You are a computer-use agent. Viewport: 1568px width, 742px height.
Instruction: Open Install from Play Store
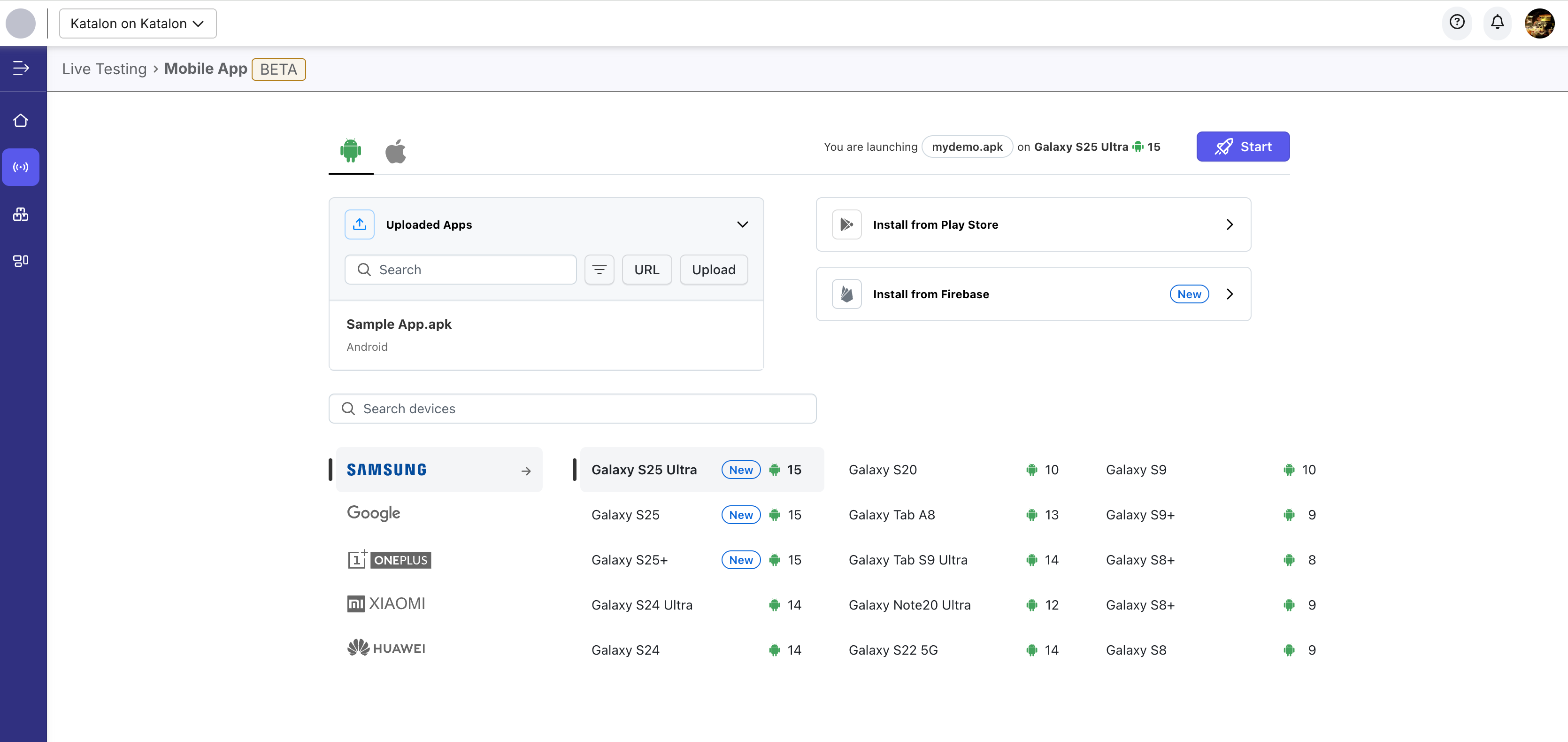tap(1033, 224)
